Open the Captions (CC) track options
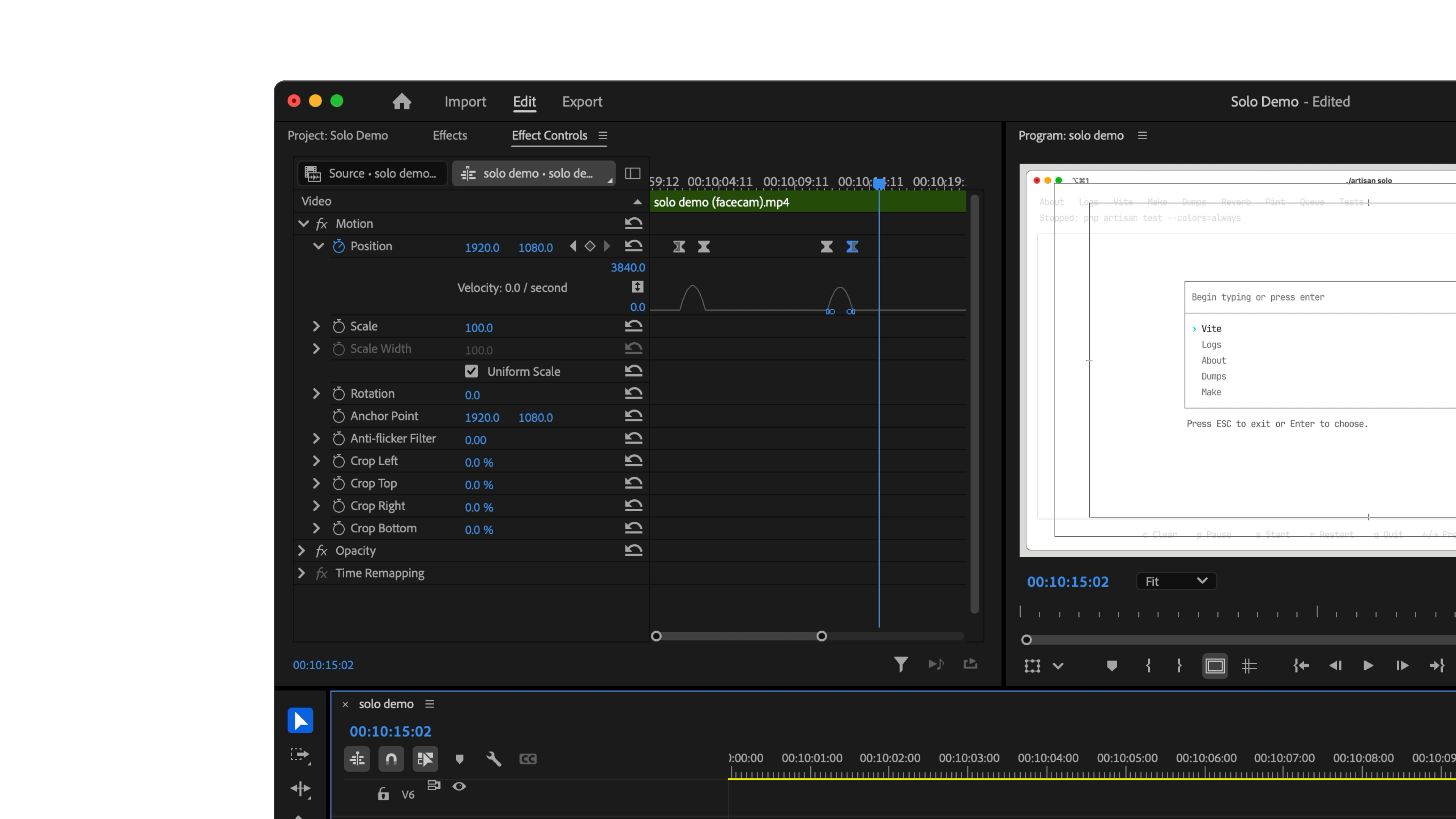The width and height of the screenshot is (1456, 819). (528, 758)
